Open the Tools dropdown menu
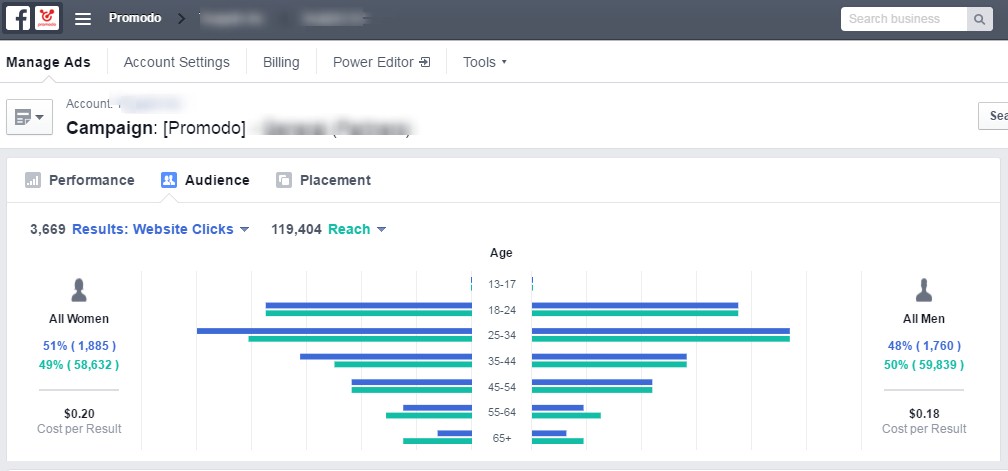The image size is (1008, 471). [x=485, y=62]
